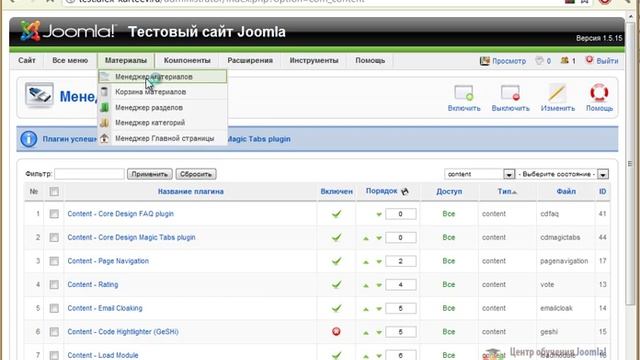Move Core Design FAQ plugin down

tap(379, 214)
